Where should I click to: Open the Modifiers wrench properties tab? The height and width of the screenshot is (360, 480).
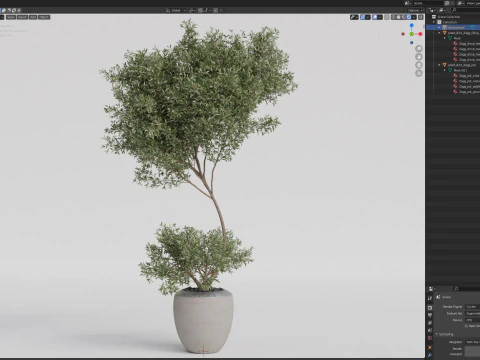(430, 355)
